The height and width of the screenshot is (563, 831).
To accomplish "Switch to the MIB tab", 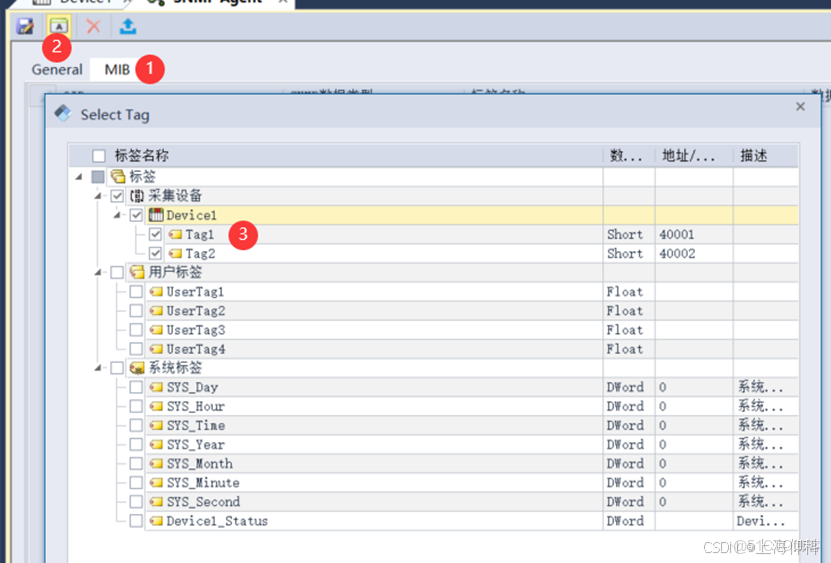I will [117, 69].
